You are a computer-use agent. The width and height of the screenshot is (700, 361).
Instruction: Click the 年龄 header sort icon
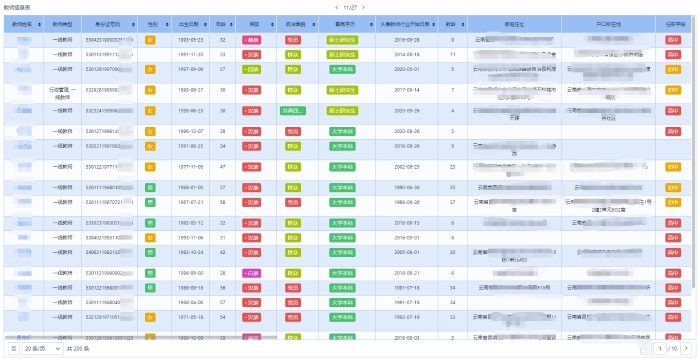tap(232, 24)
